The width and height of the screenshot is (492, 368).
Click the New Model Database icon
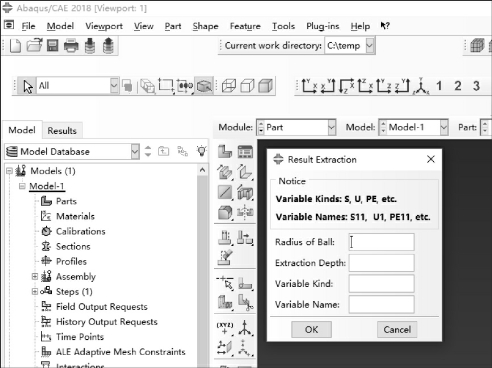coord(15,45)
